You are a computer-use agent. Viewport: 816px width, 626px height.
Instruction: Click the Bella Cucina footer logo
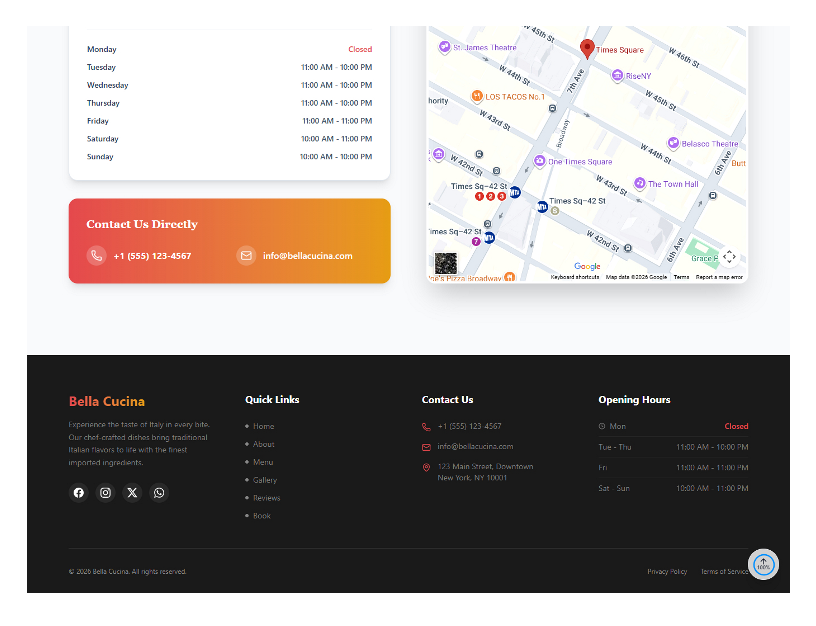(x=107, y=401)
